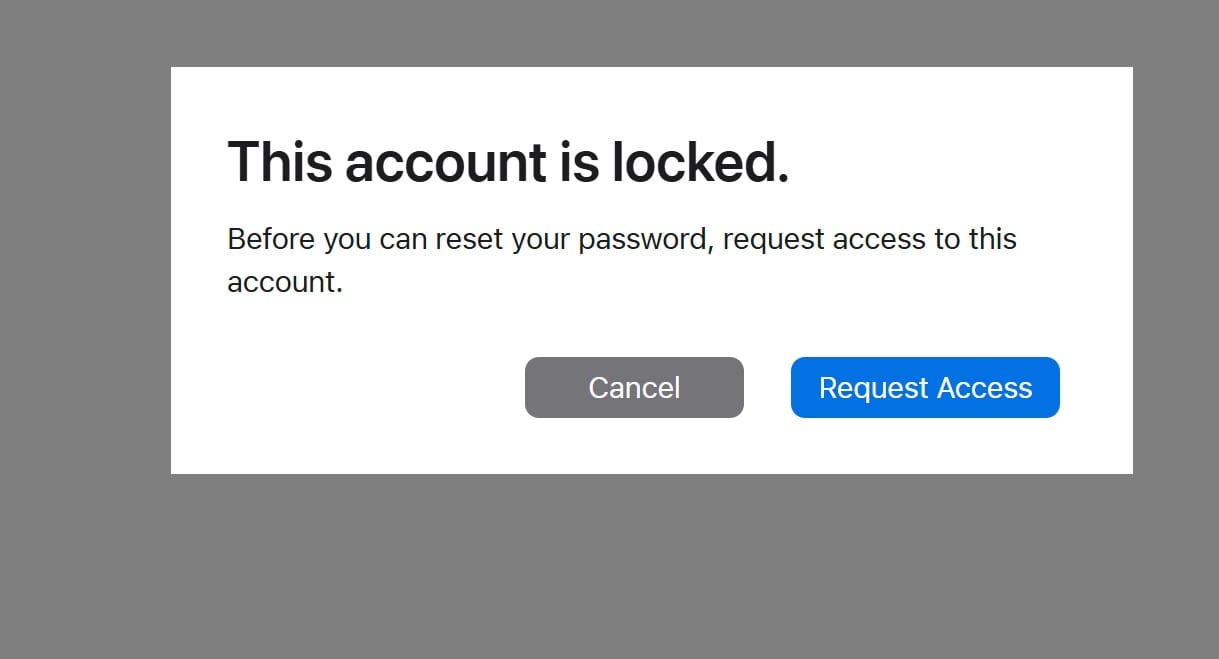Click the words "to this" in the message

coord(975,240)
